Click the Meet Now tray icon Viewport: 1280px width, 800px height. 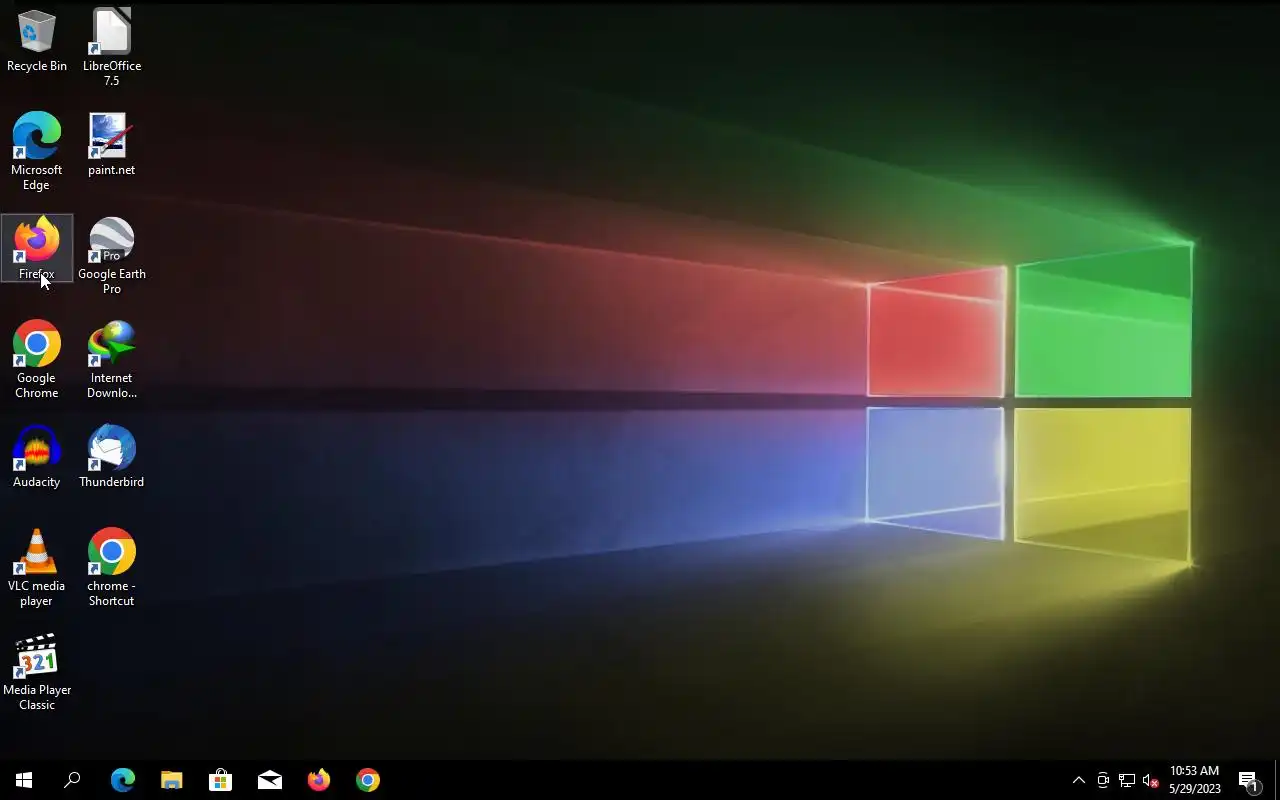[x=1103, y=780]
